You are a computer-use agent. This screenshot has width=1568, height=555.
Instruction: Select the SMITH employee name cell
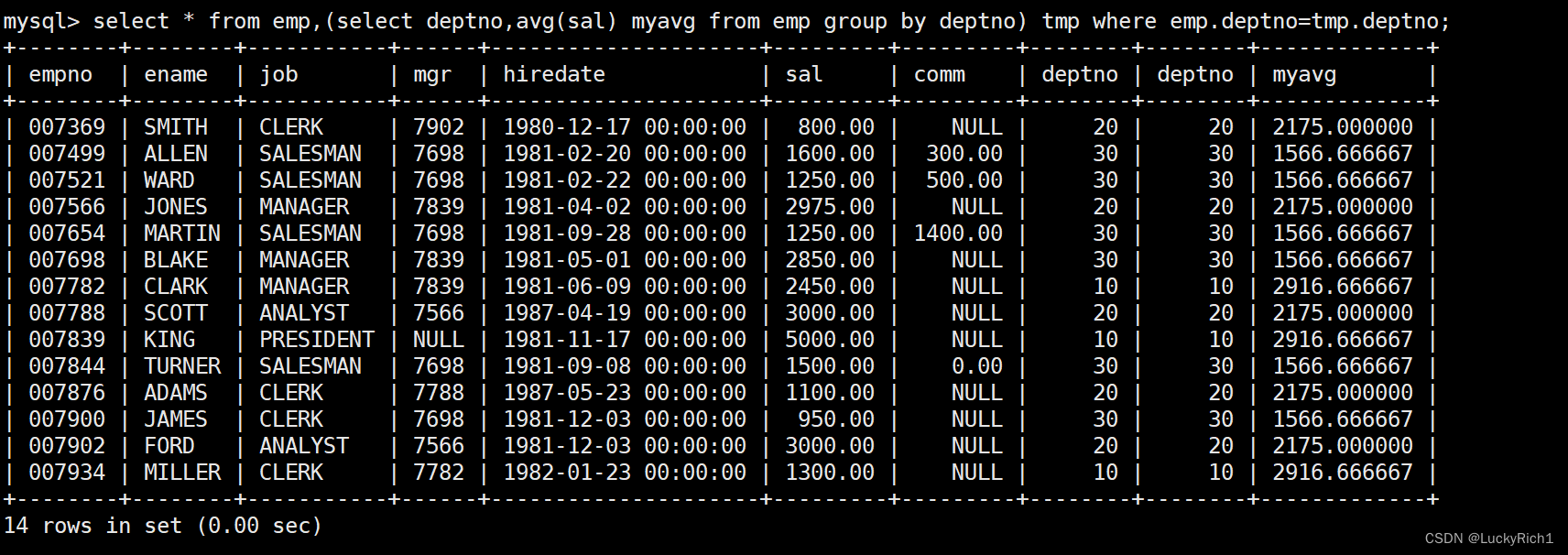(x=175, y=127)
